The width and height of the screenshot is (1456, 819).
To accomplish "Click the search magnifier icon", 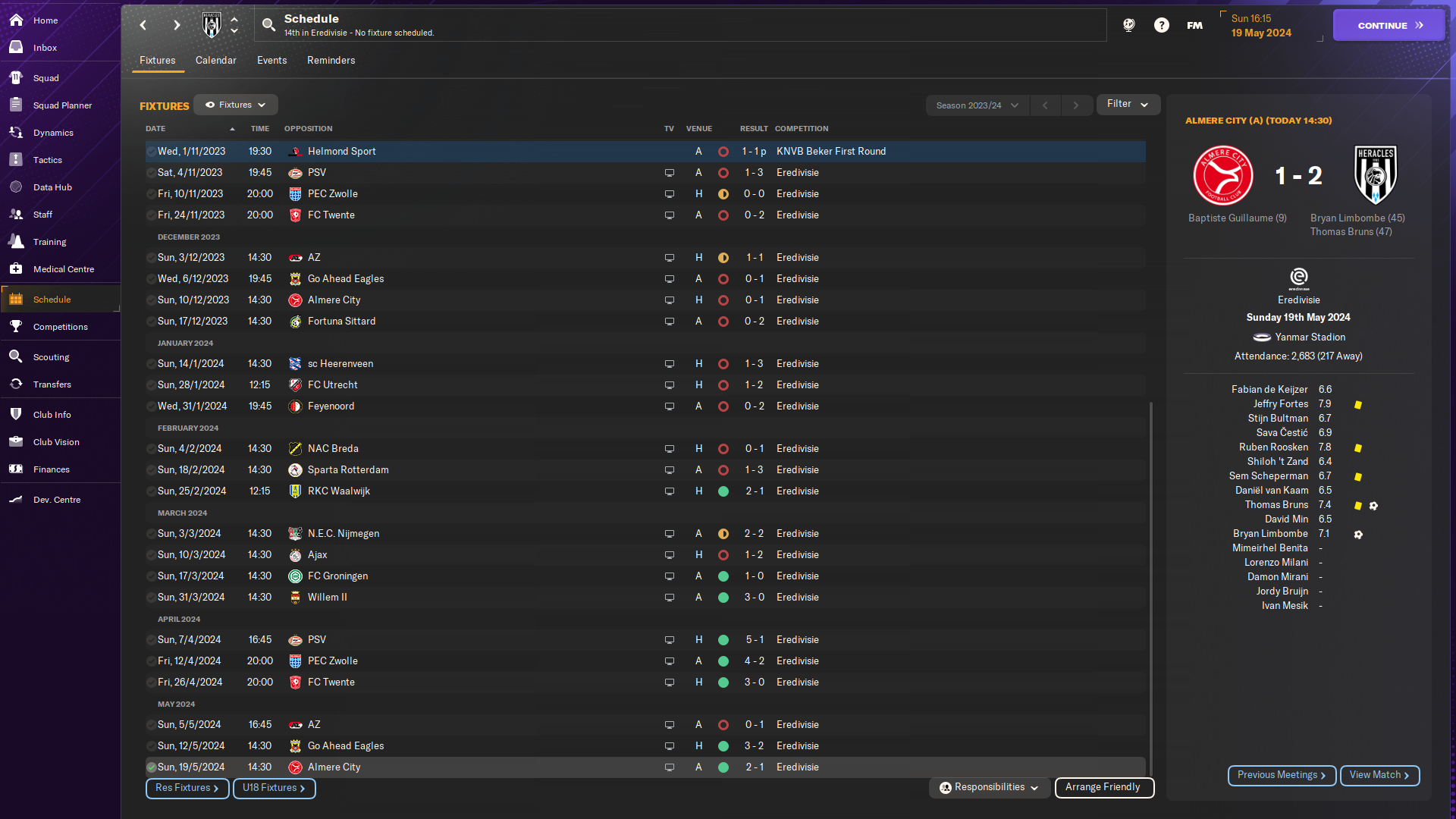I will (268, 25).
